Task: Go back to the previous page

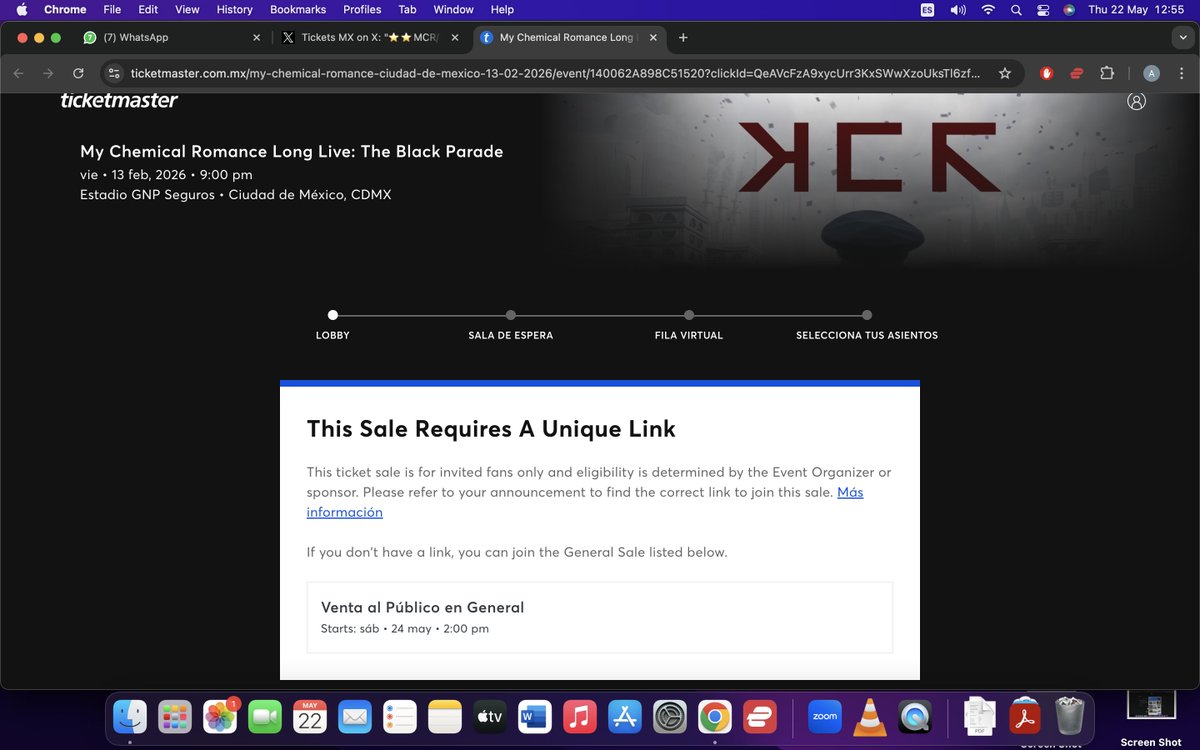Action: [19, 73]
